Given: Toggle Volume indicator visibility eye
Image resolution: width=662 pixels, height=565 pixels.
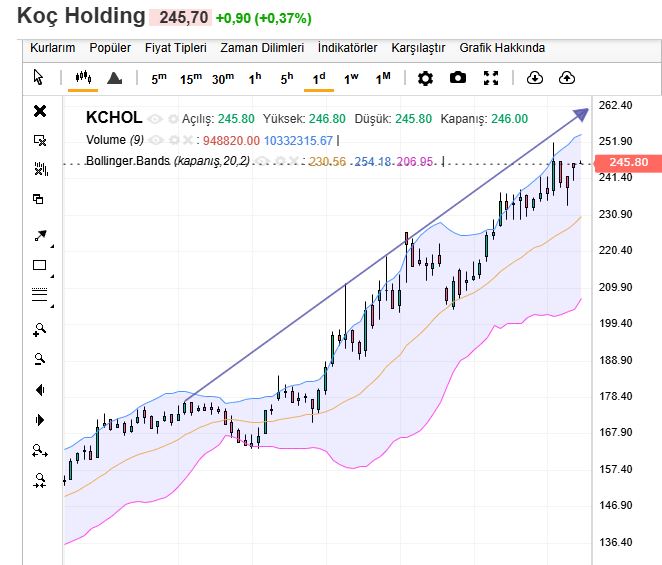Looking at the screenshot, I should coord(156,140).
